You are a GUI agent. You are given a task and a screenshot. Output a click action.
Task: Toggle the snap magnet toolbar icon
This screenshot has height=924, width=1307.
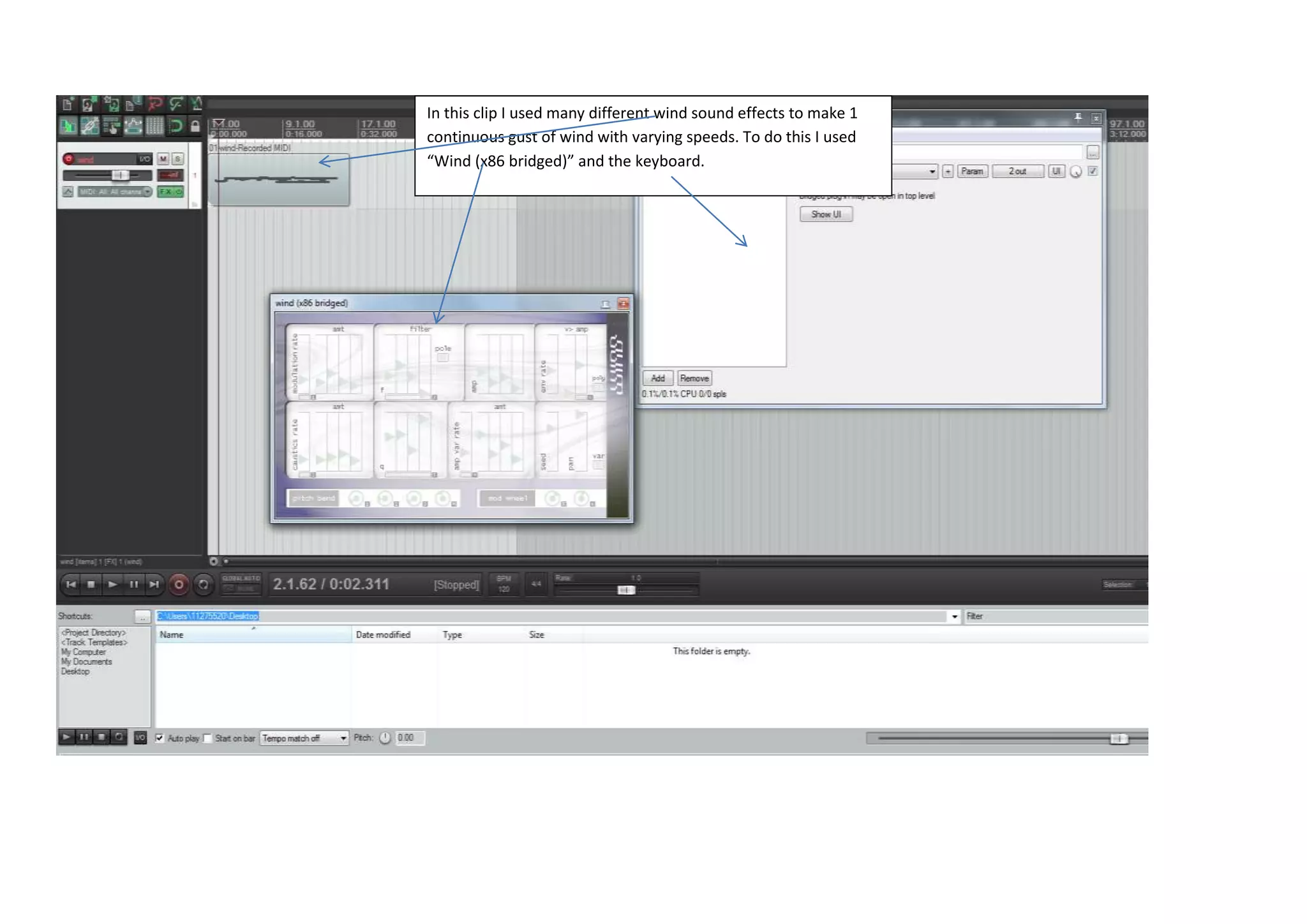point(175,126)
